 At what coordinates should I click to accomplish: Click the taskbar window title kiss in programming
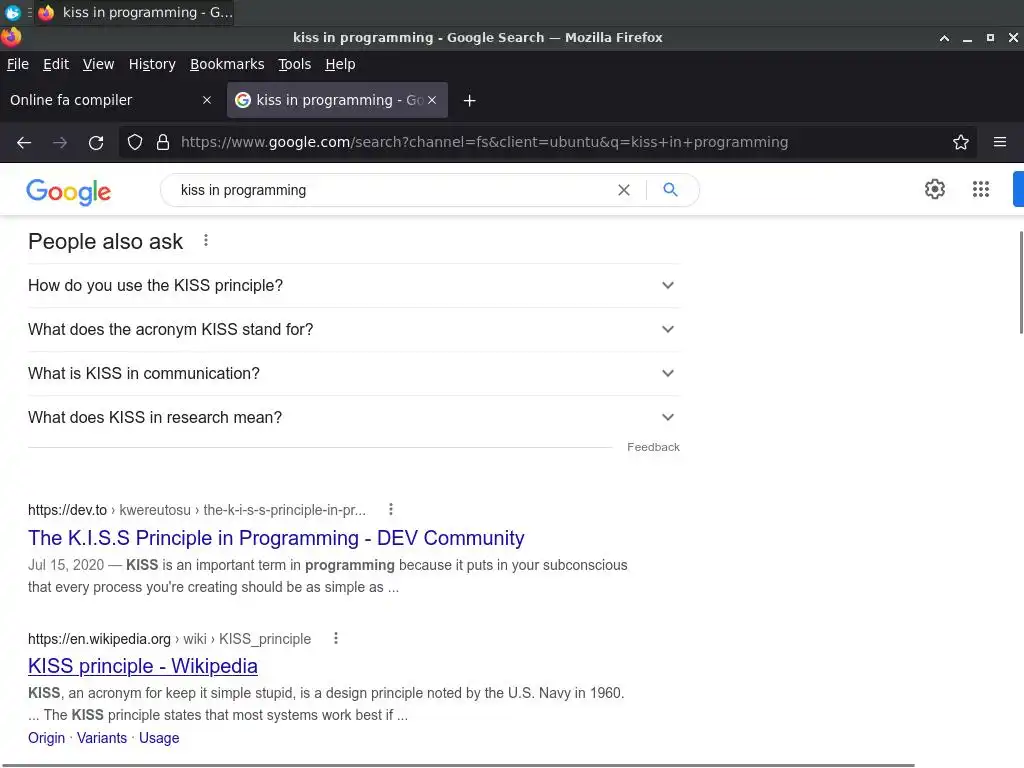tap(148, 12)
